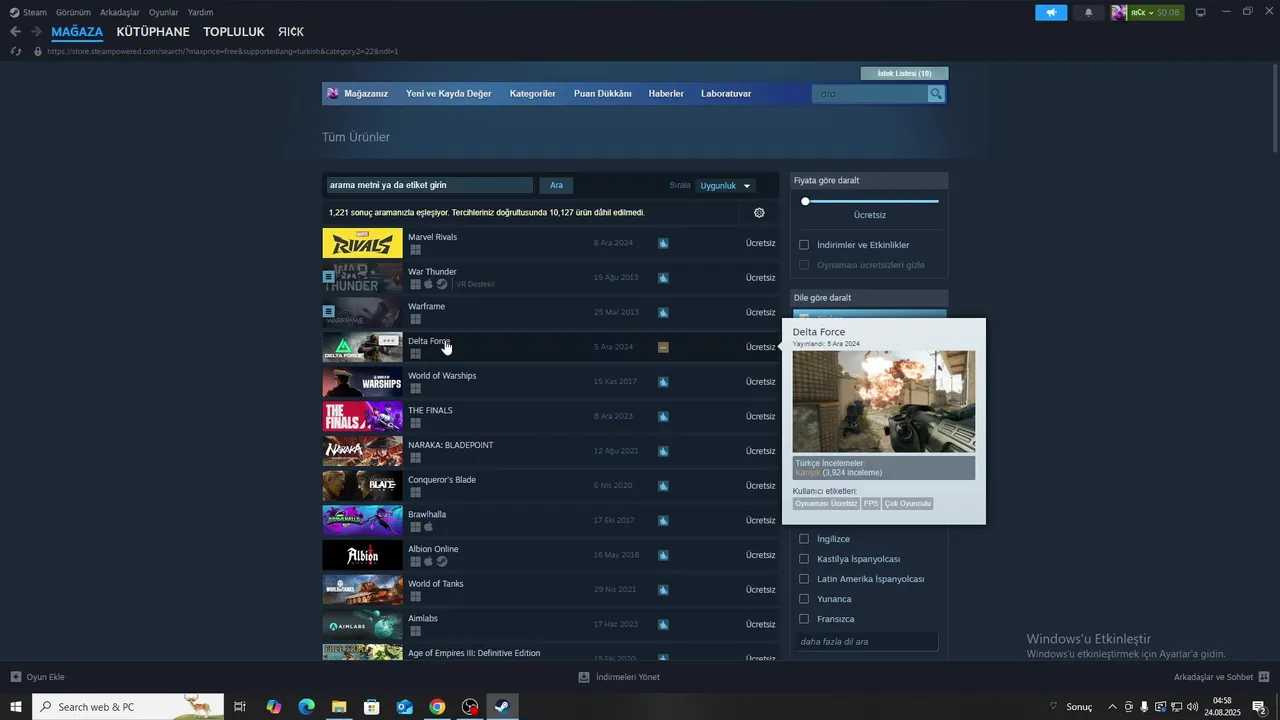Open İstek Listesi (10)

pyautogui.click(x=904, y=73)
